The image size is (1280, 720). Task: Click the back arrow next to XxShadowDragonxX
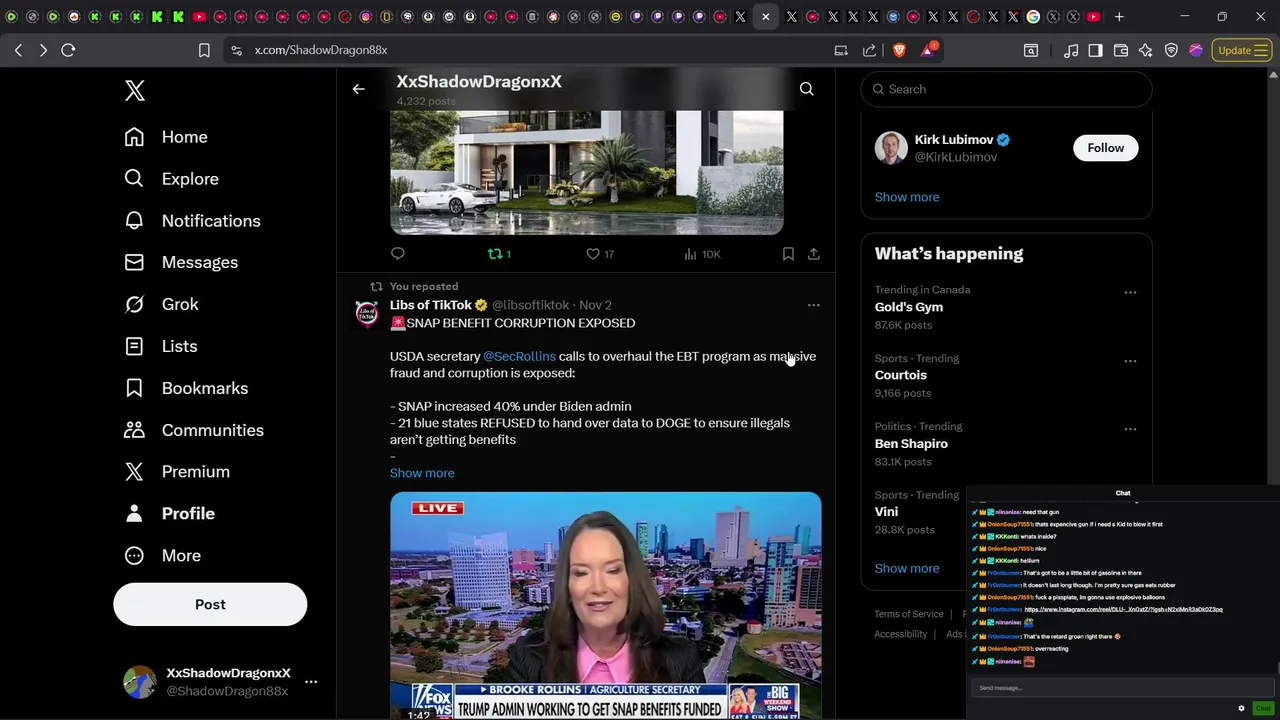[358, 89]
